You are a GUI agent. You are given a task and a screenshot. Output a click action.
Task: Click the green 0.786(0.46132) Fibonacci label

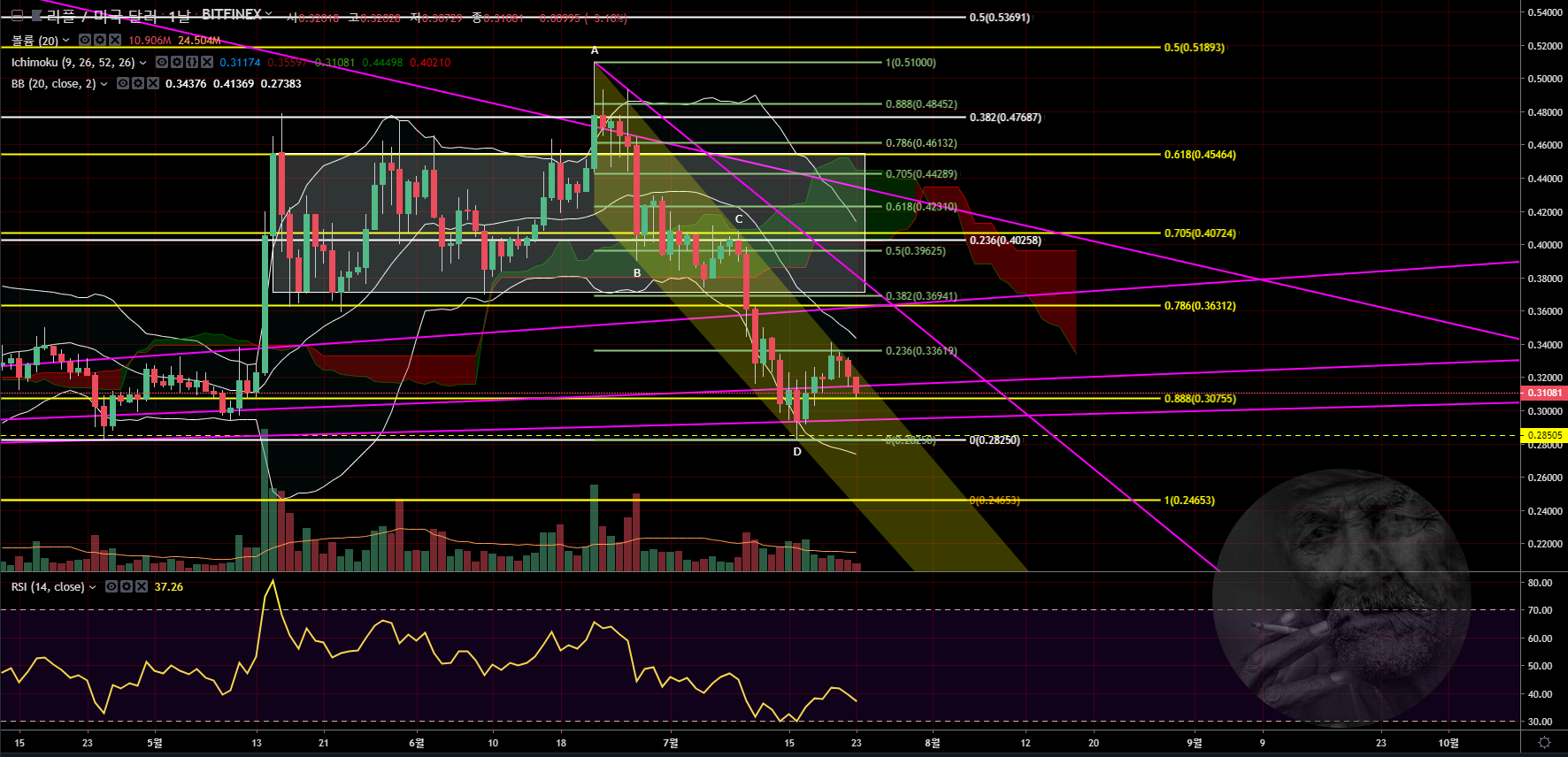point(921,143)
